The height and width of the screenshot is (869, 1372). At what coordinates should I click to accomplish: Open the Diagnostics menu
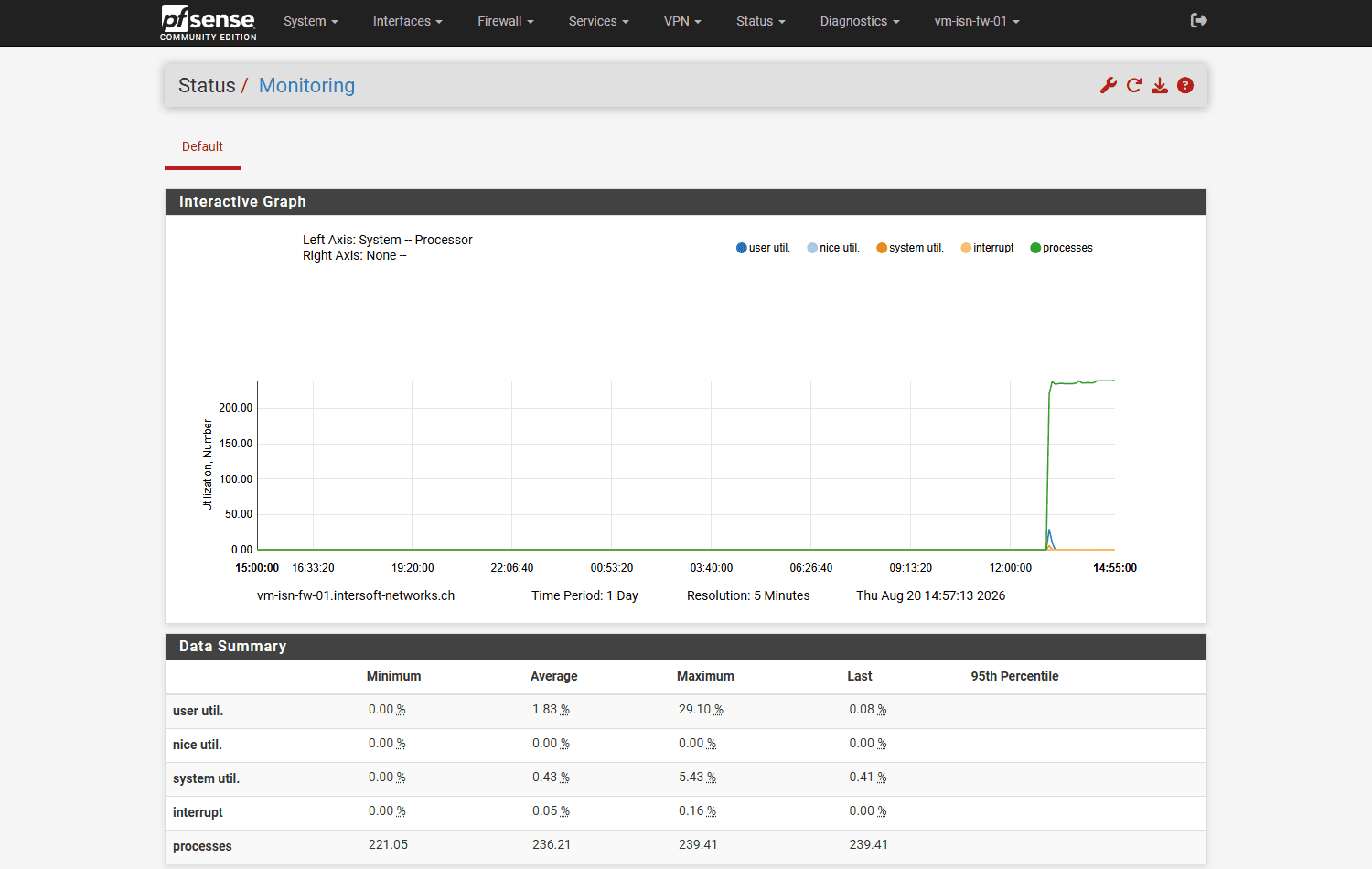(x=860, y=21)
